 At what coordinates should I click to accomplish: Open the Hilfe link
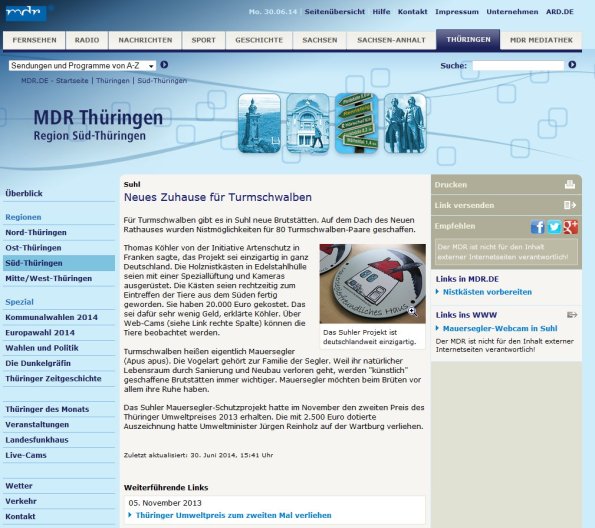[x=381, y=12]
